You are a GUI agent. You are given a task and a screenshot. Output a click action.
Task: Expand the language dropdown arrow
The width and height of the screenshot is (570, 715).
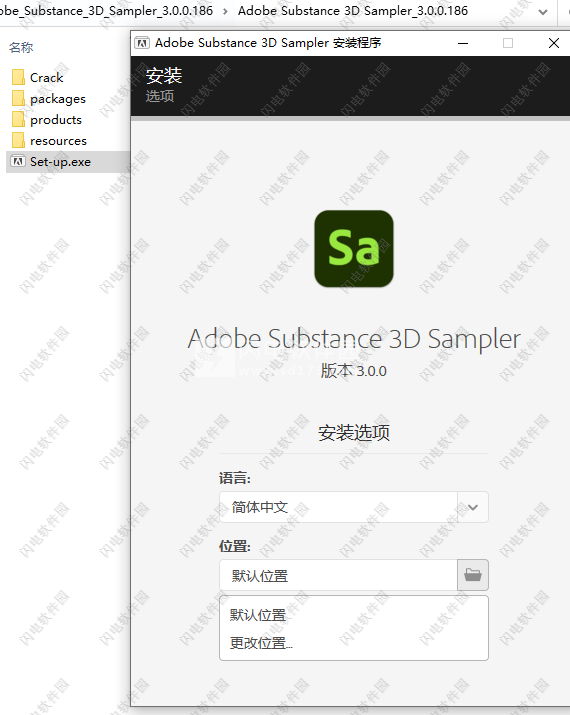click(473, 507)
